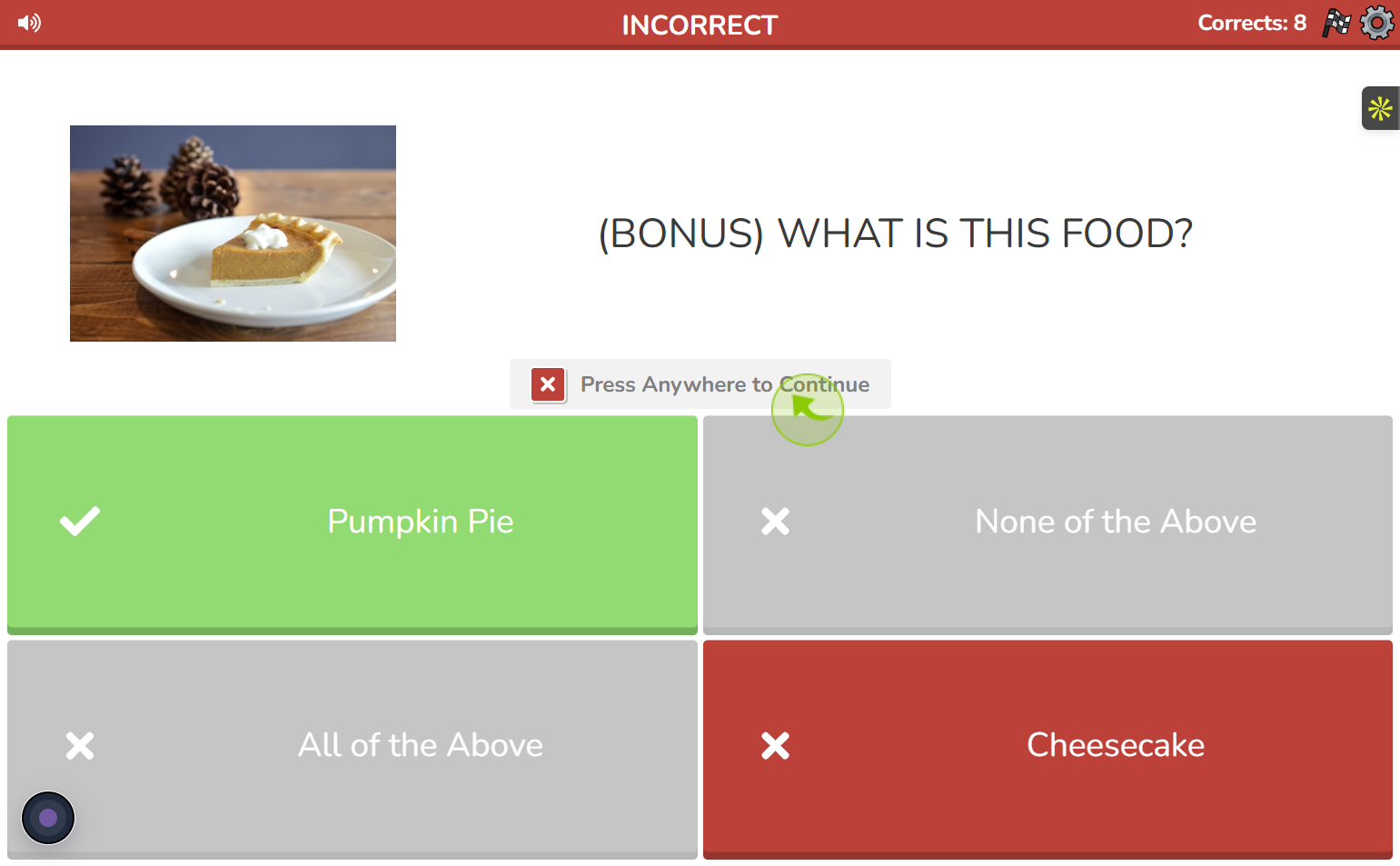Screen dimensions: 1400x866
Task: Select the Cheesecake answer
Action: click(x=1048, y=749)
